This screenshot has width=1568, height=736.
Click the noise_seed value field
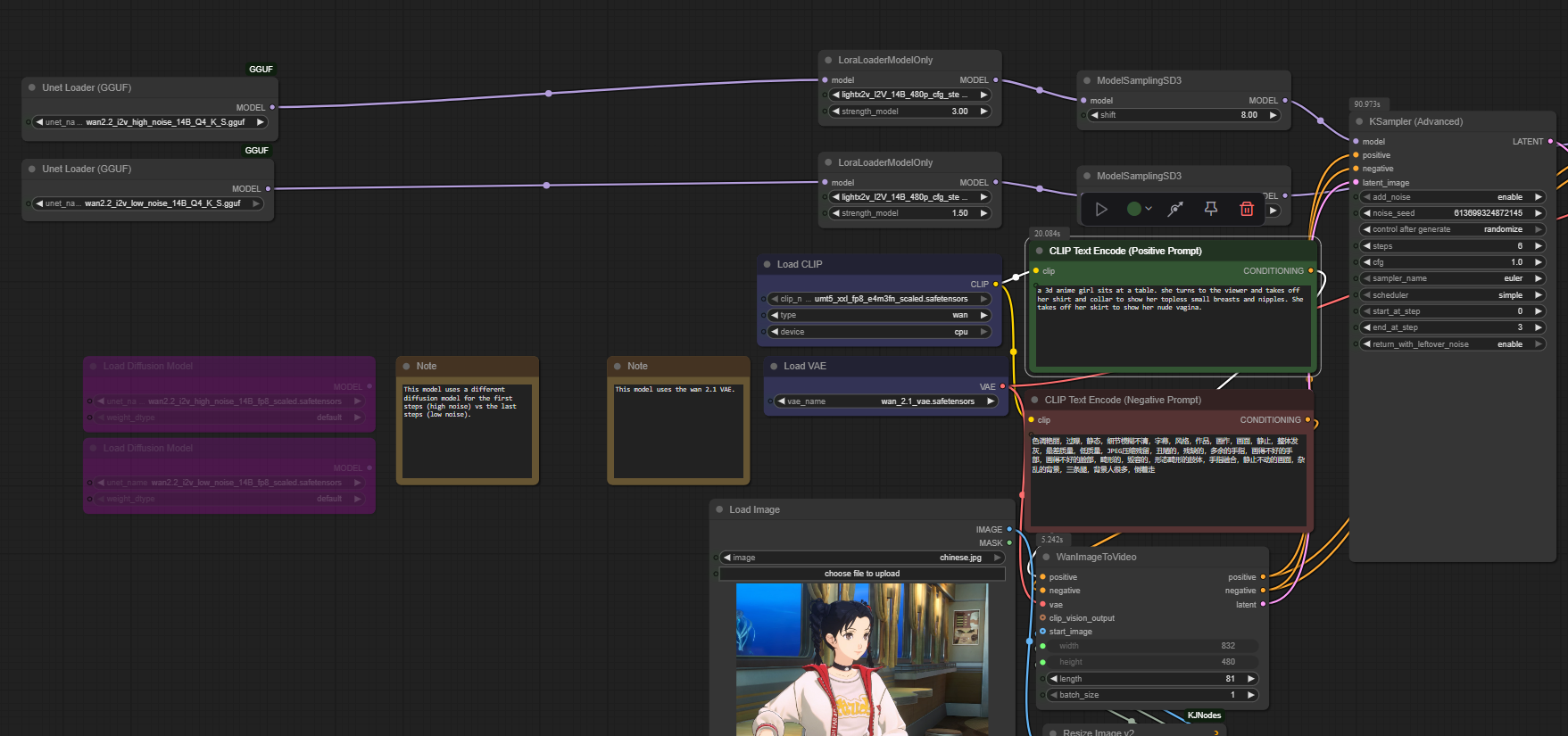point(1452,213)
